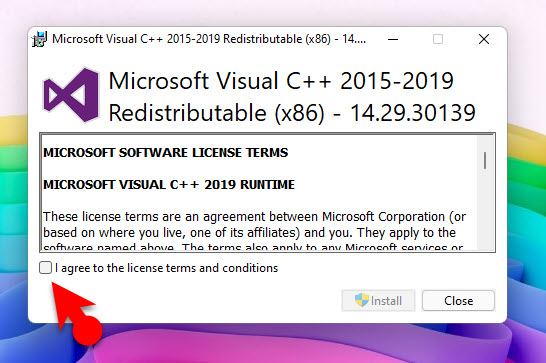Click the 'These license terms are an agreement' paragraph
Image resolution: width=546 pixels, height=363 pixels.
pyautogui.click(x=254, y=232)
